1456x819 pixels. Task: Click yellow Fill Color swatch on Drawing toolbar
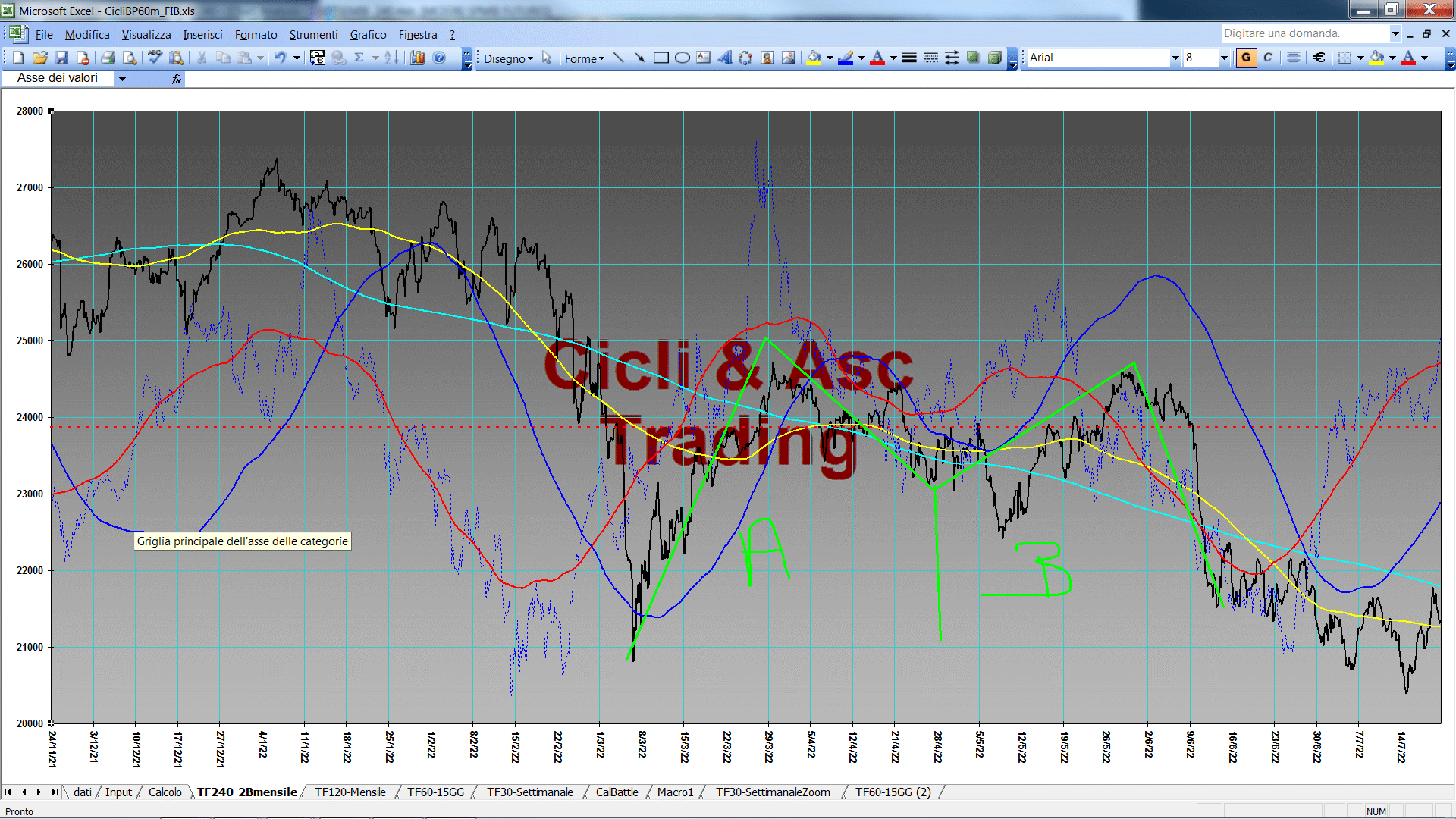click(x=814, y=58)
